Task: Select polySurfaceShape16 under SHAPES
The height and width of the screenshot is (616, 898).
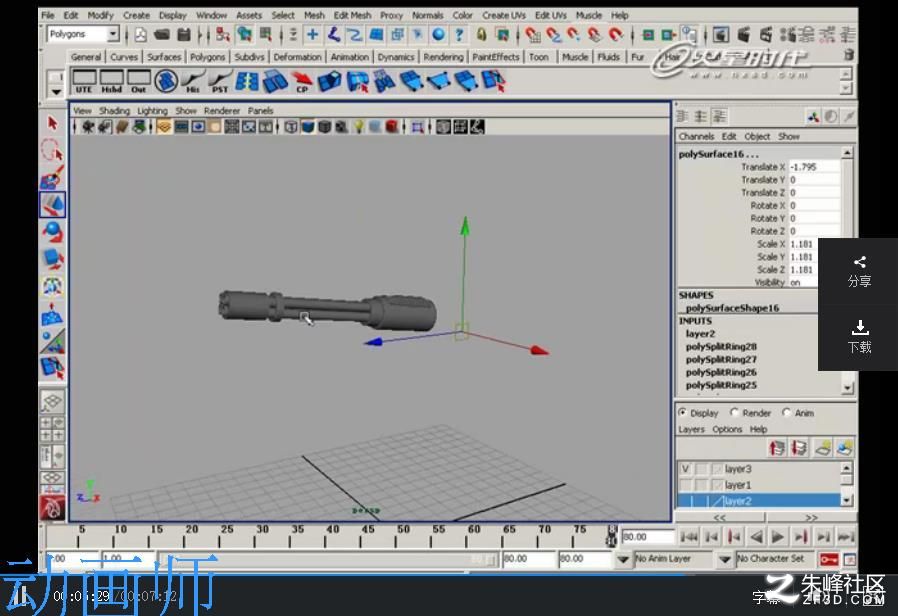Action: 732,308
